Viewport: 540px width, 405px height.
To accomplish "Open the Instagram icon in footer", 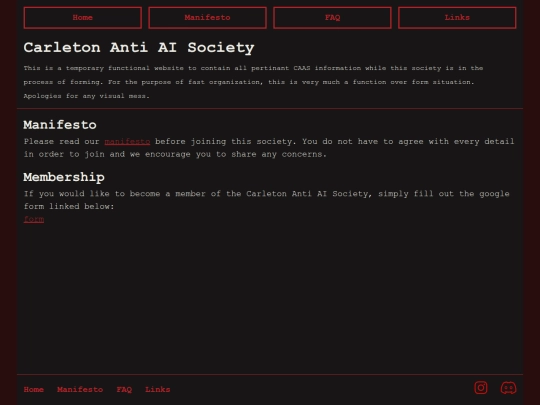I will 481,388.
